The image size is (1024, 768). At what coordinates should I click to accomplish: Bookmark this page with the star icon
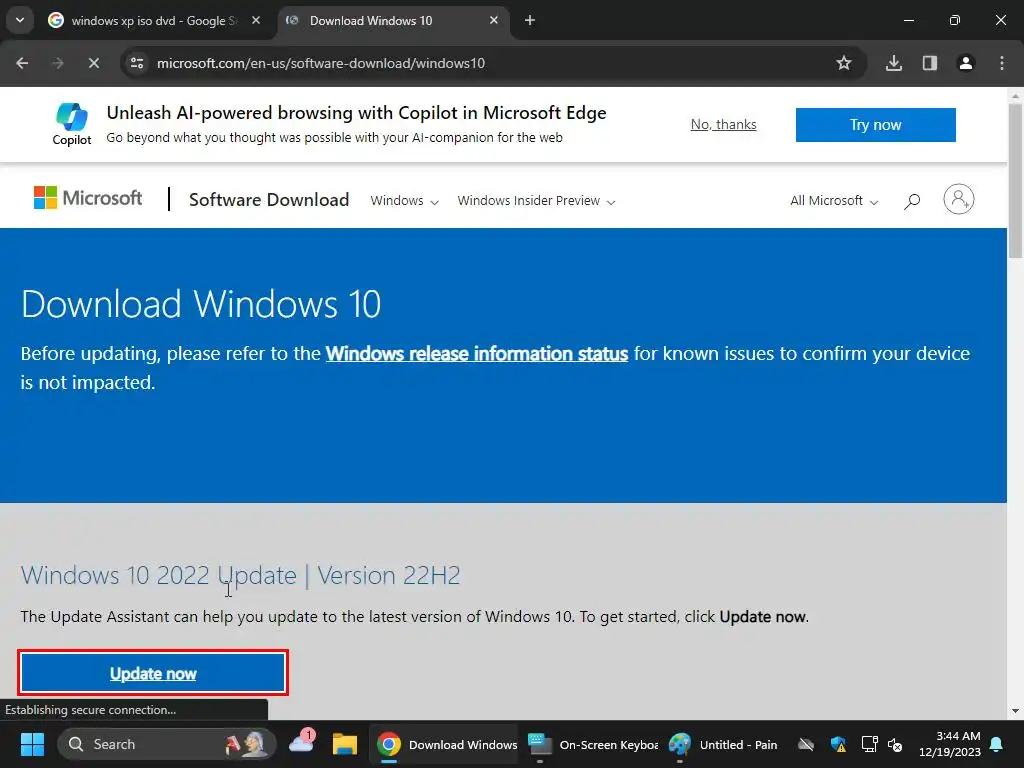click(x=844, y=63)
